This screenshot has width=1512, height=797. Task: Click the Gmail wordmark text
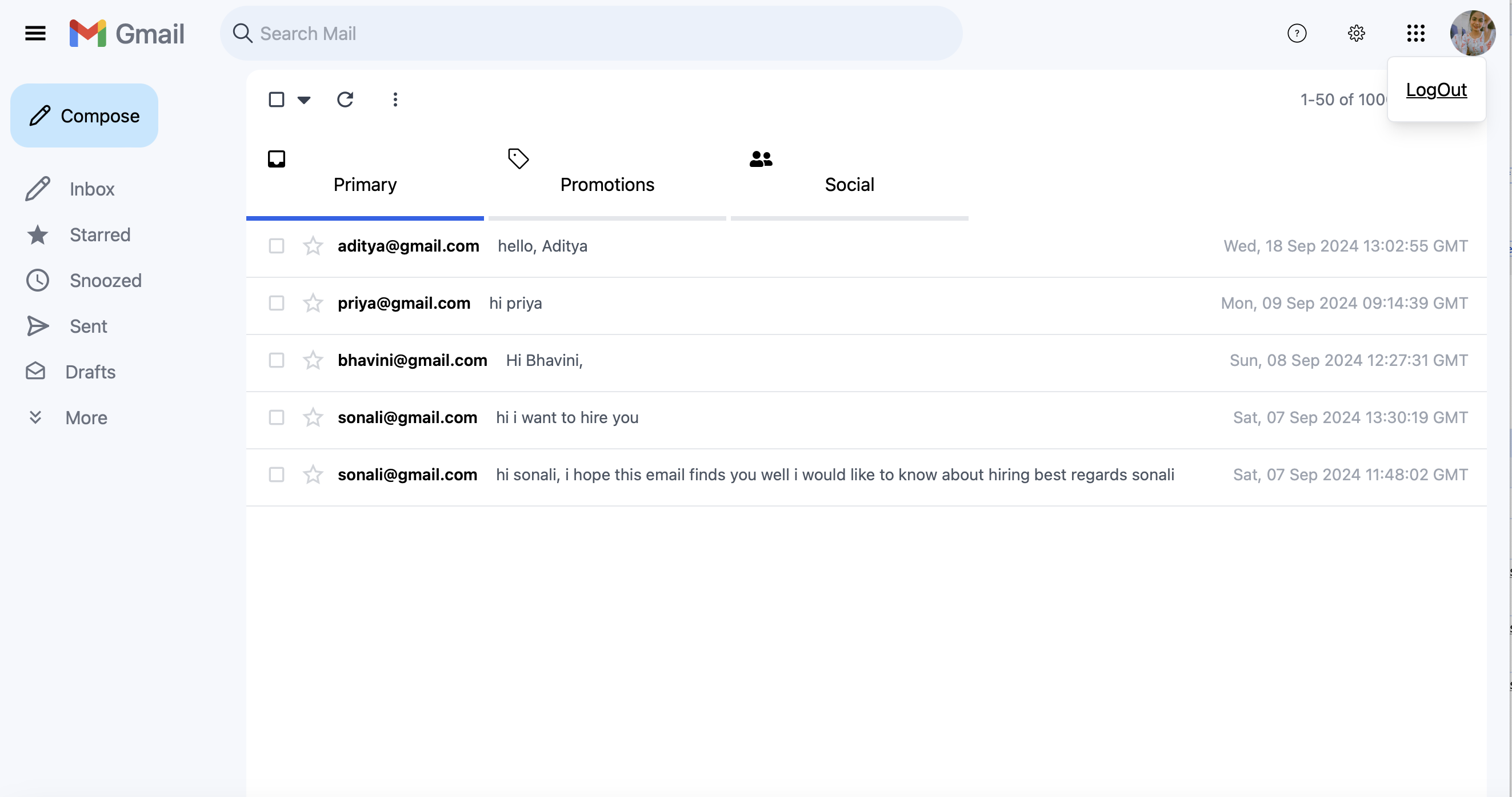(150, 34)
